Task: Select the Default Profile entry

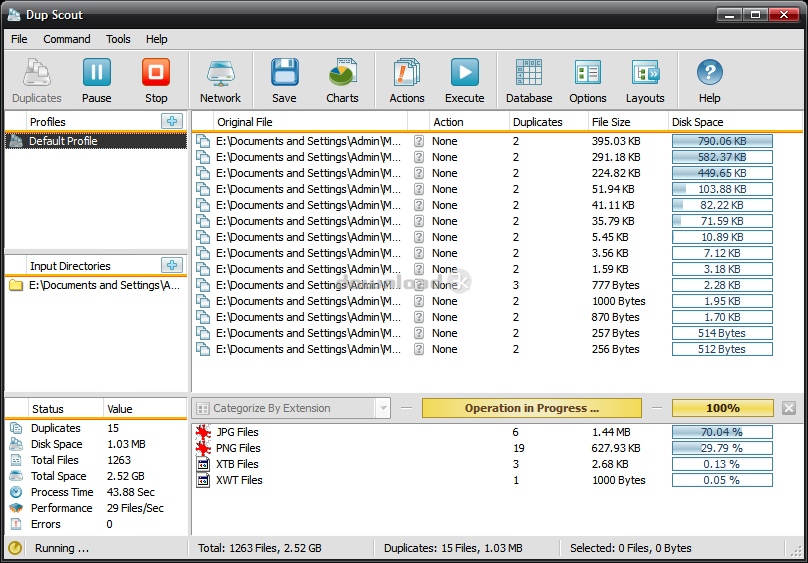Action: point(96,141)
